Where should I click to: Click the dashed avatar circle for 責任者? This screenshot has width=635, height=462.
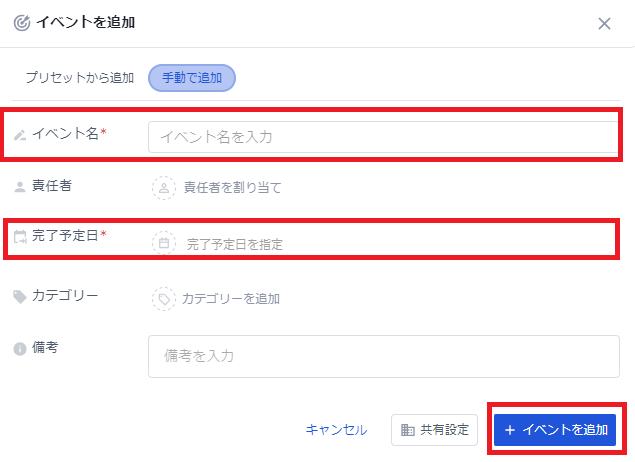coord(164,188)
